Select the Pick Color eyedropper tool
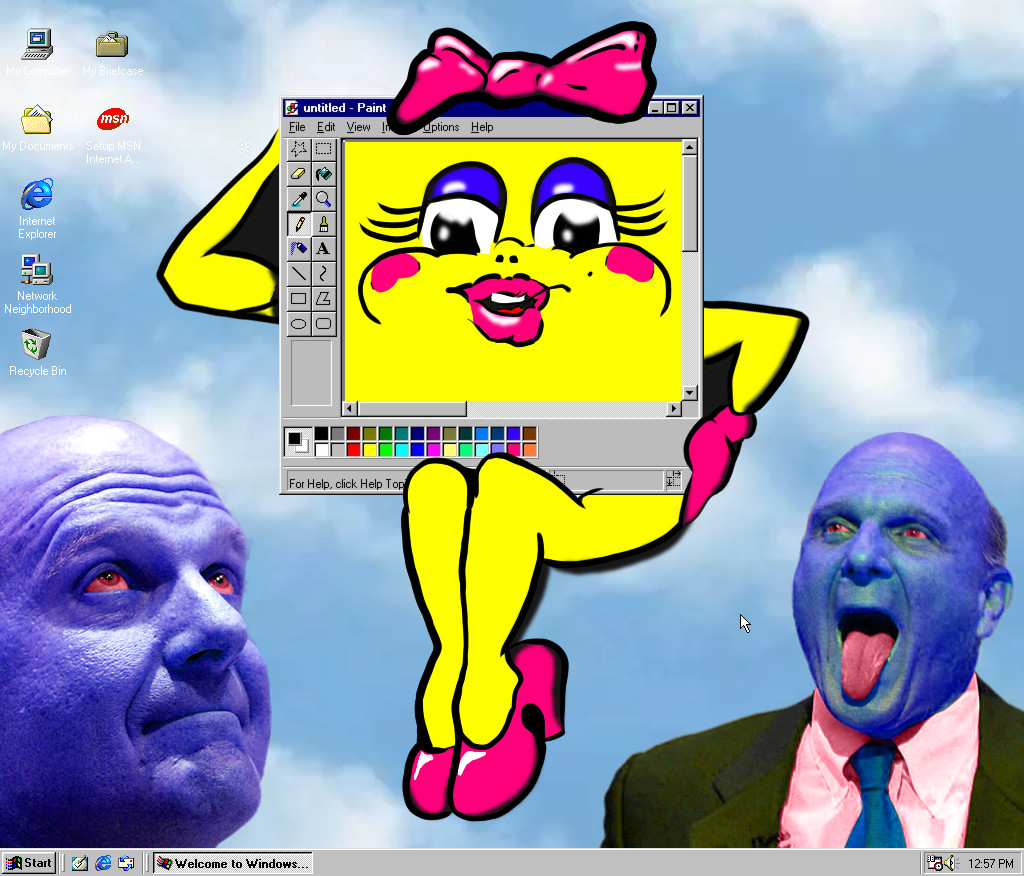Screen dimensions: 1024x876 pyautogui.click(x=298, y=199)
